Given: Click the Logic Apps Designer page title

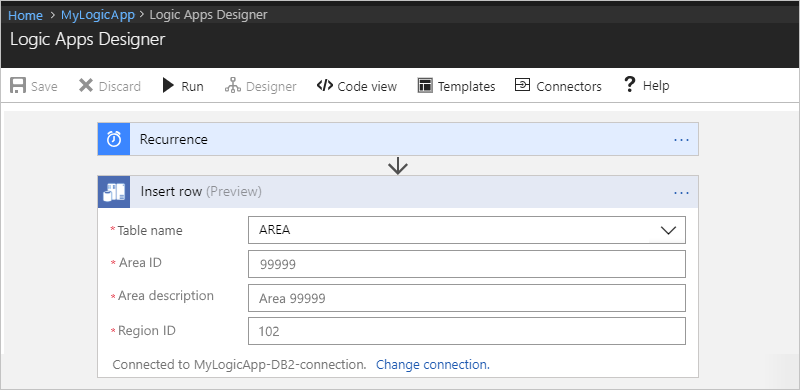Looking at the screenshot, I should pos(88,39).
